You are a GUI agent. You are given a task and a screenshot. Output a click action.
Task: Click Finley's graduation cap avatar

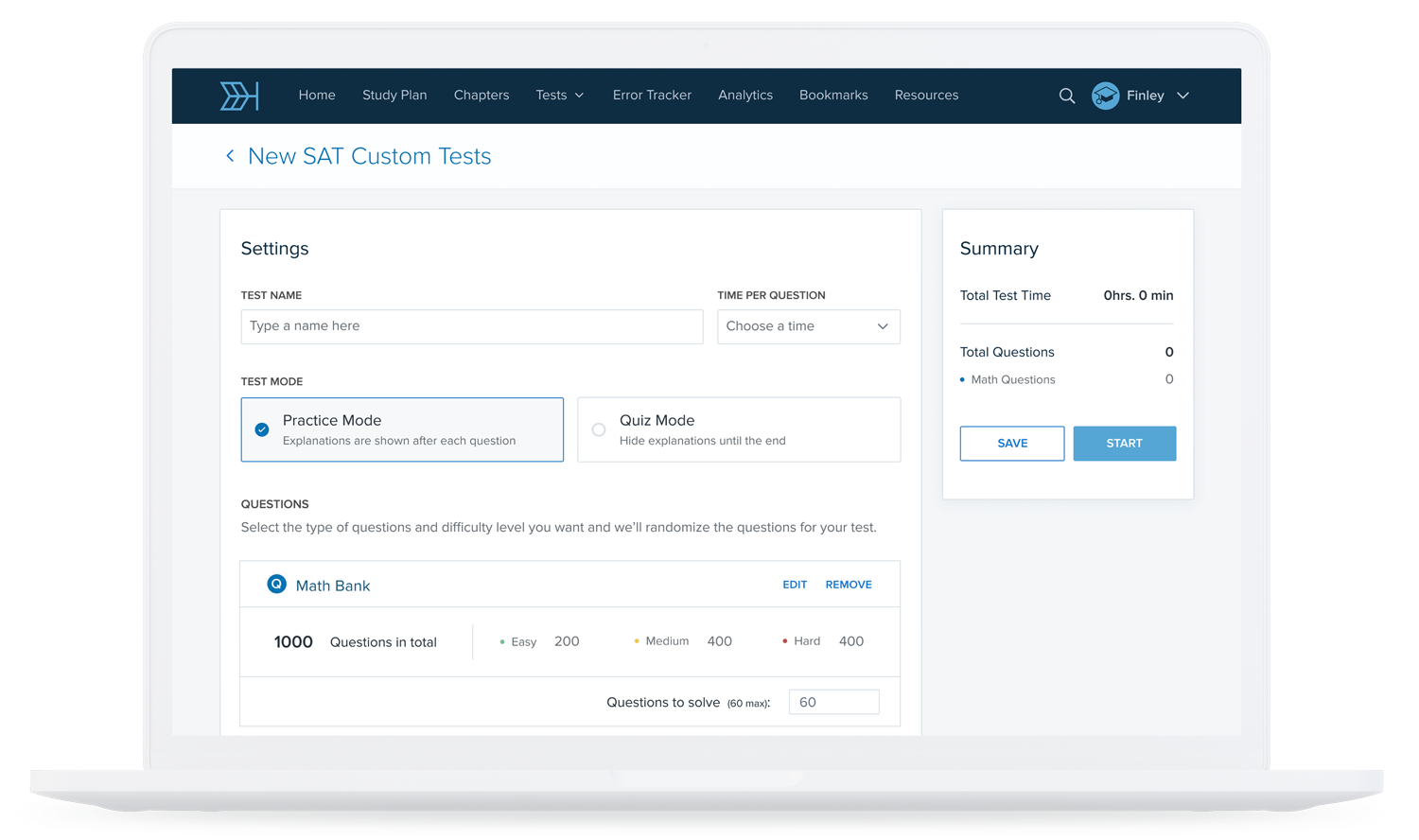(x=1105, y=96)
